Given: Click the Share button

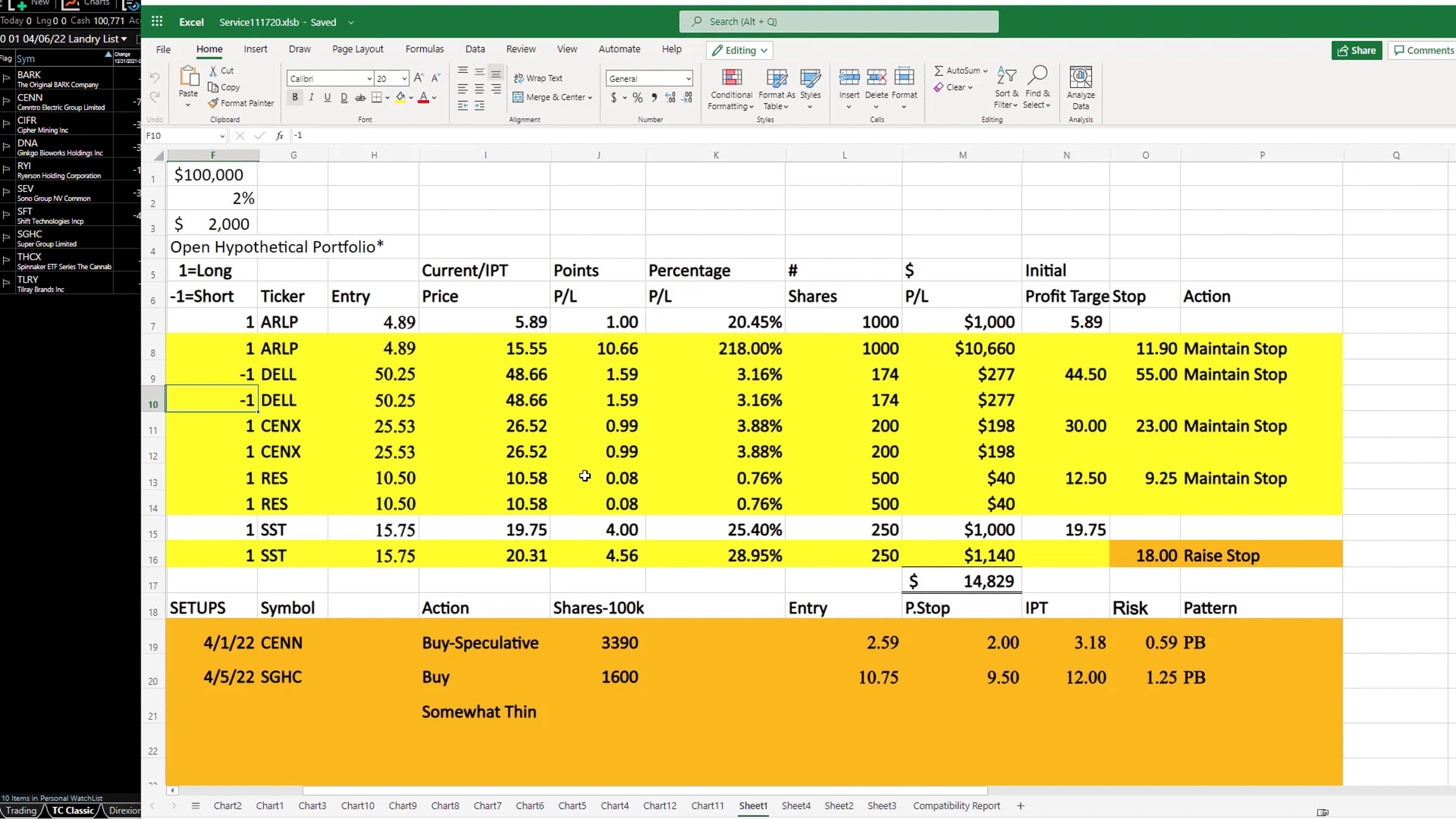Looking at the screenshot, I should pos(1357,50).
